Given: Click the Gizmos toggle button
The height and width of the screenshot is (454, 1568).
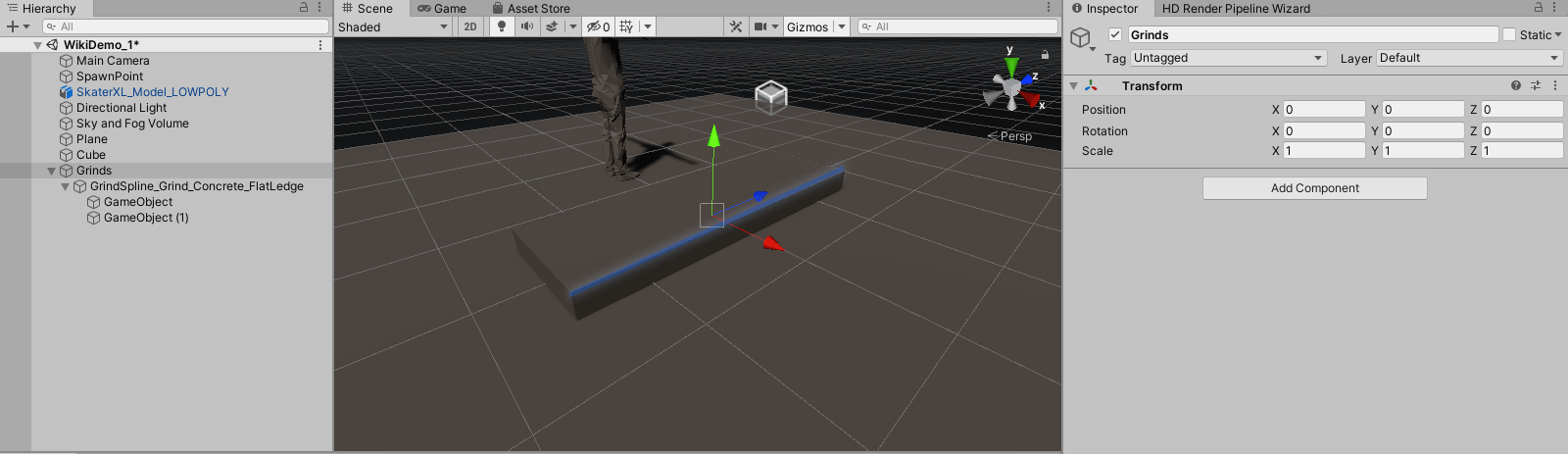Looking at the screenshot, I should pos(808,26).
